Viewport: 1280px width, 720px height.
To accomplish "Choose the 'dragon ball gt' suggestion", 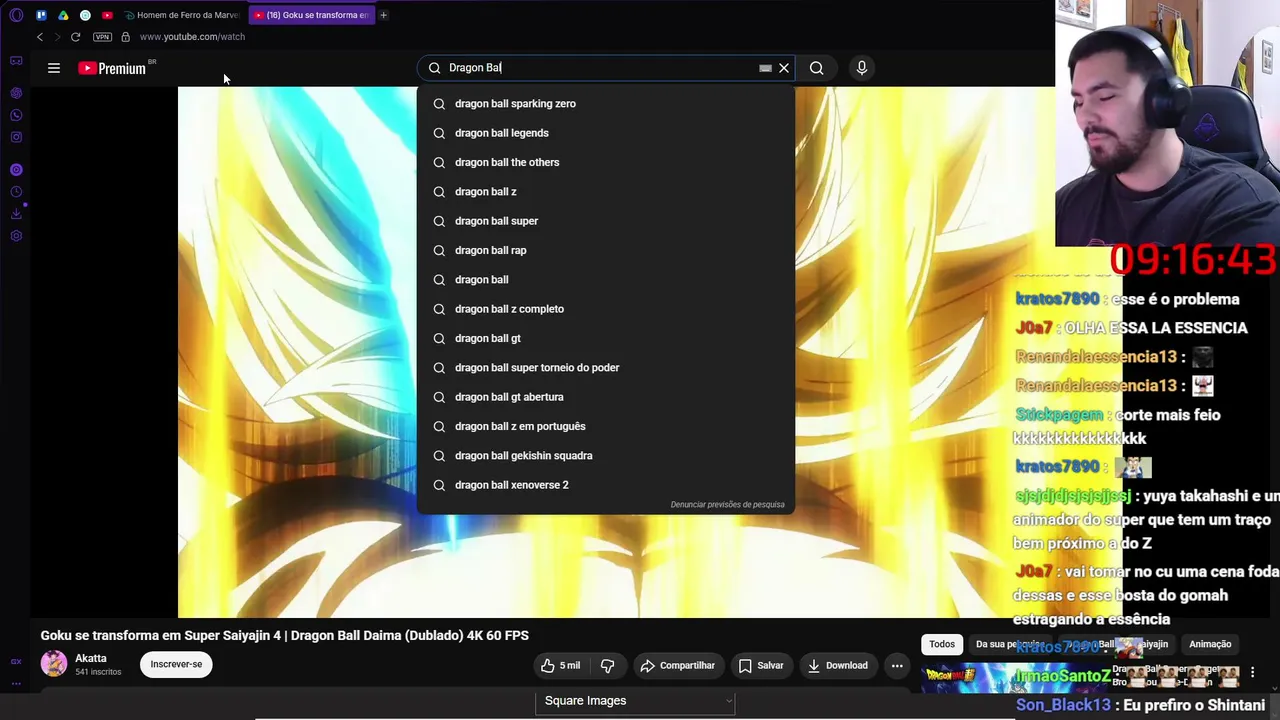I will click(606, 338).
